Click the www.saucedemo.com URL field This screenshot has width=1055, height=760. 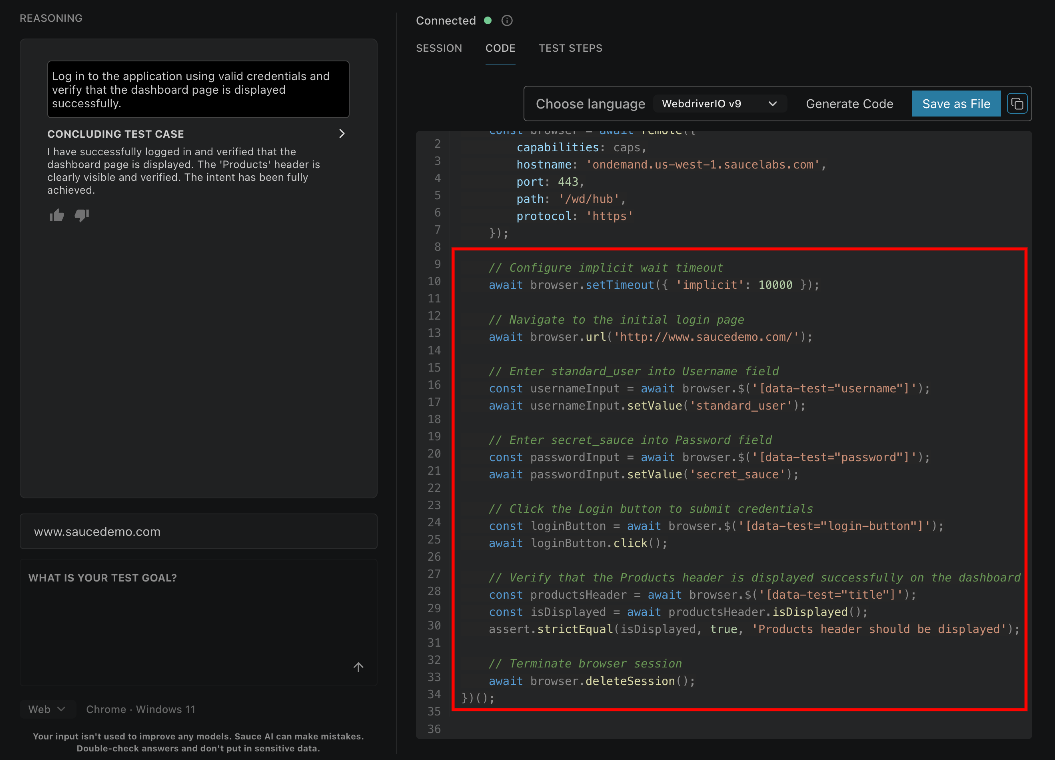coord(198,531)
